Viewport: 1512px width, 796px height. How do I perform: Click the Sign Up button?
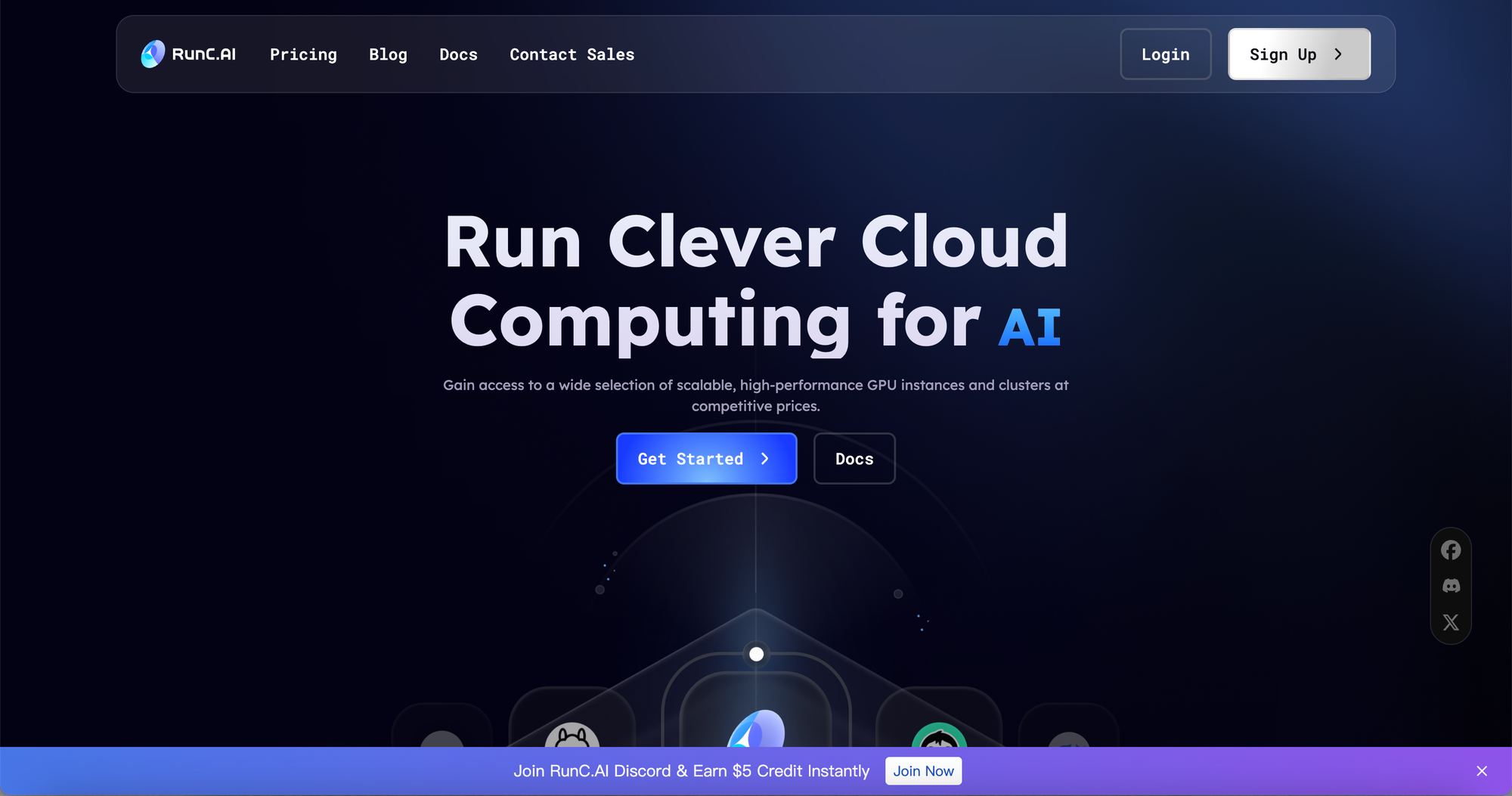(x=1299, y=54)
